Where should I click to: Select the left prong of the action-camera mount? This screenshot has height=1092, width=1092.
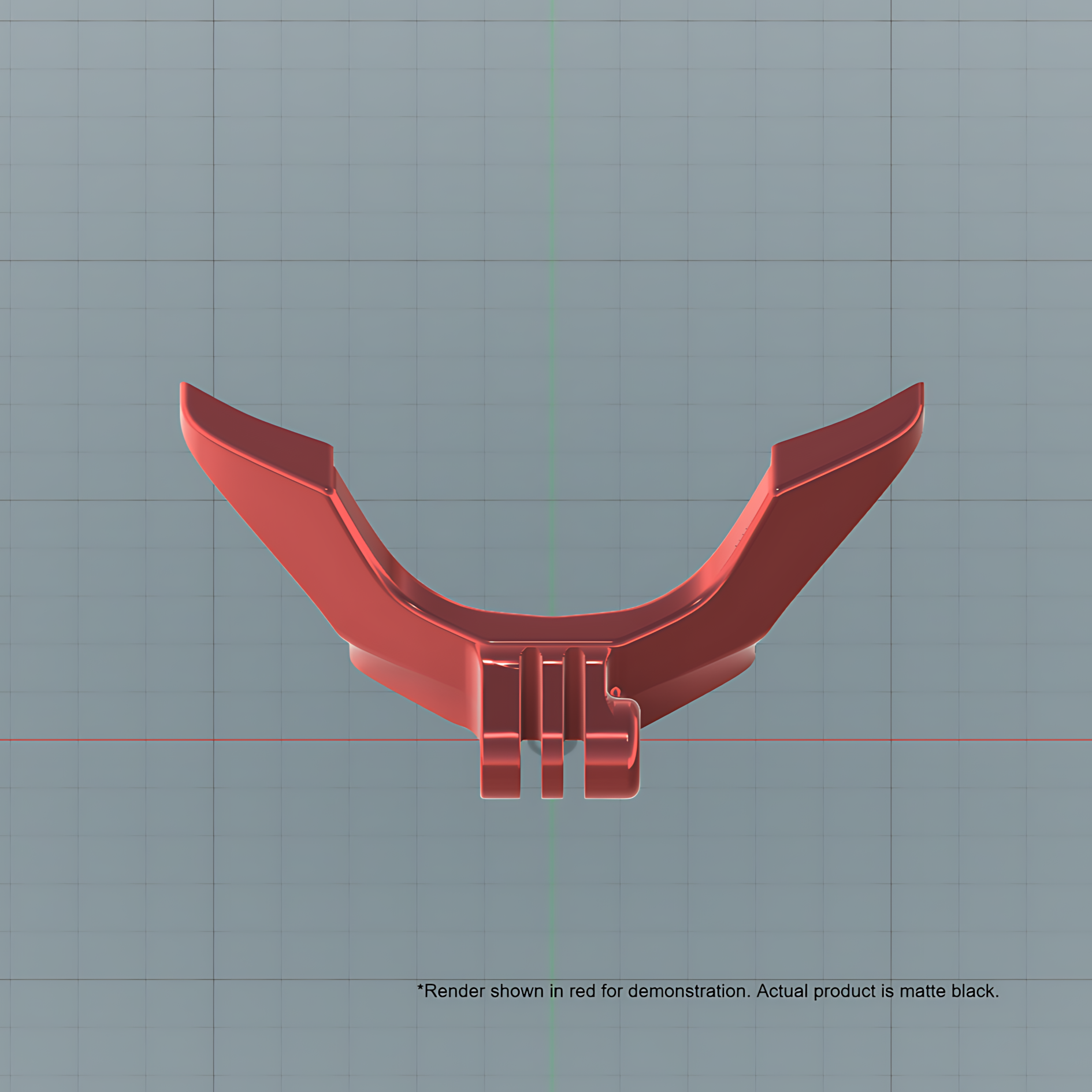tap(500, 729)
